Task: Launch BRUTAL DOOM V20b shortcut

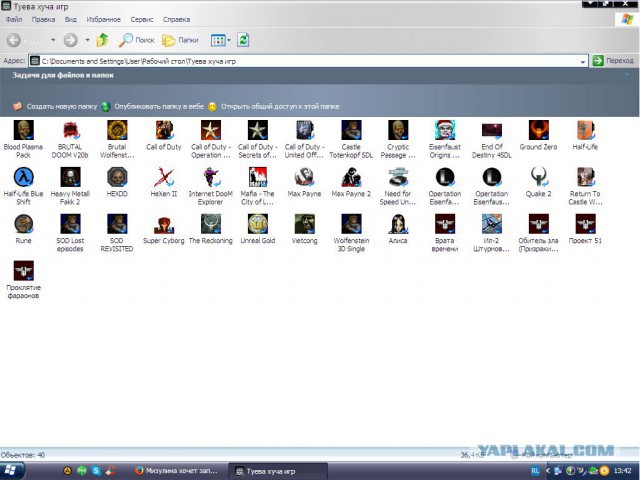Action: coord(70,130)
